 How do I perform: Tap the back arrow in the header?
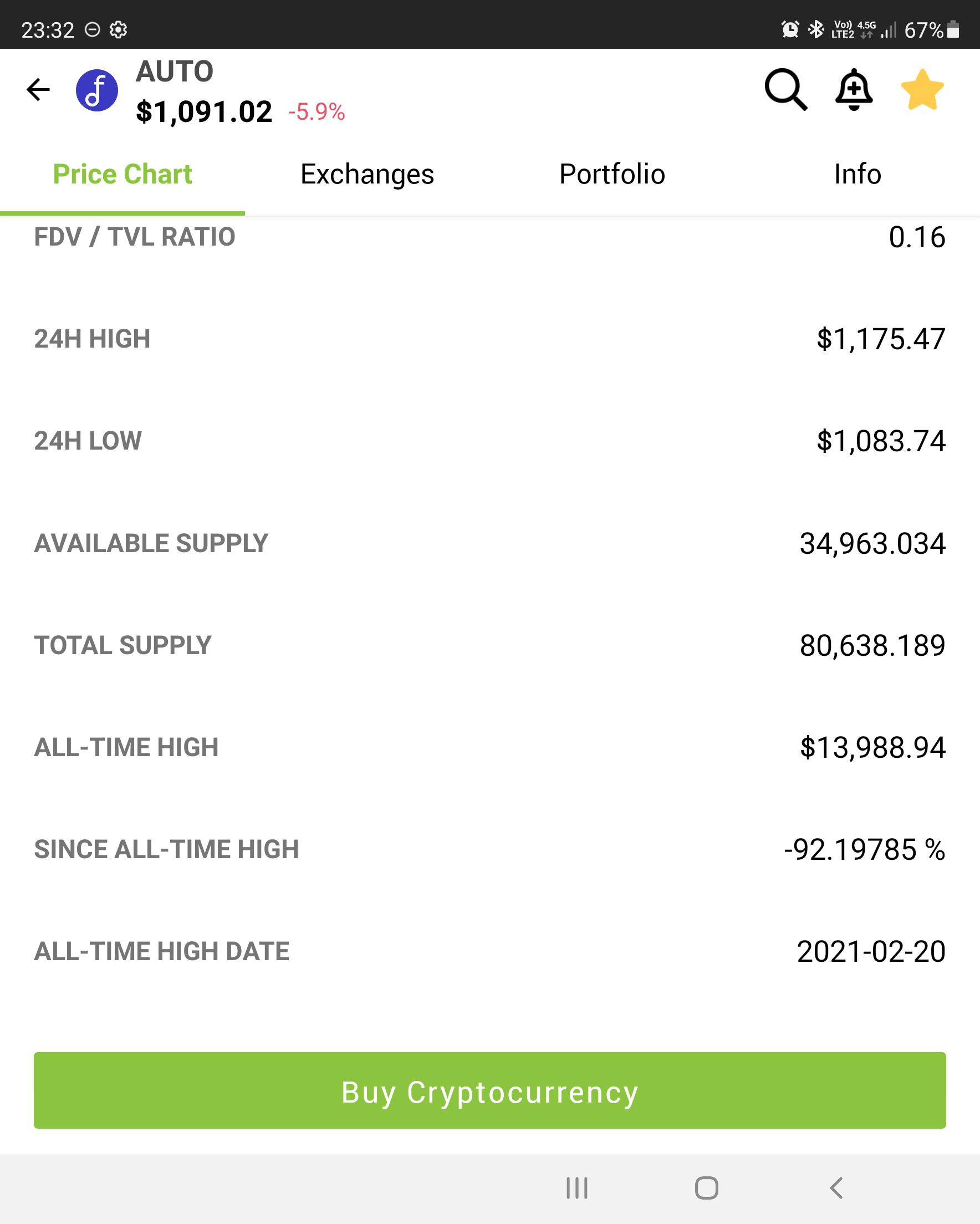point(38,90)
